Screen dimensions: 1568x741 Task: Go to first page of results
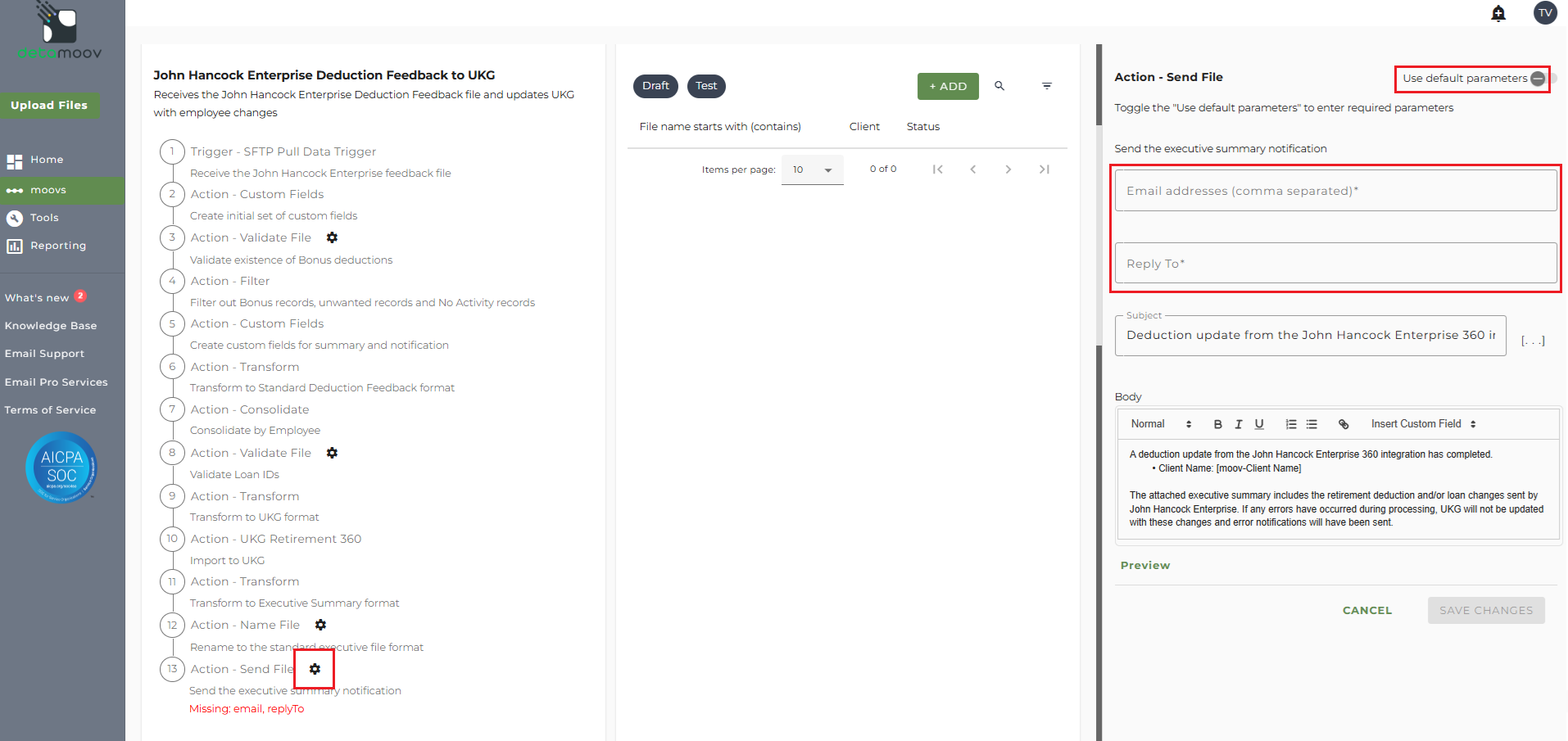[938, 169]
